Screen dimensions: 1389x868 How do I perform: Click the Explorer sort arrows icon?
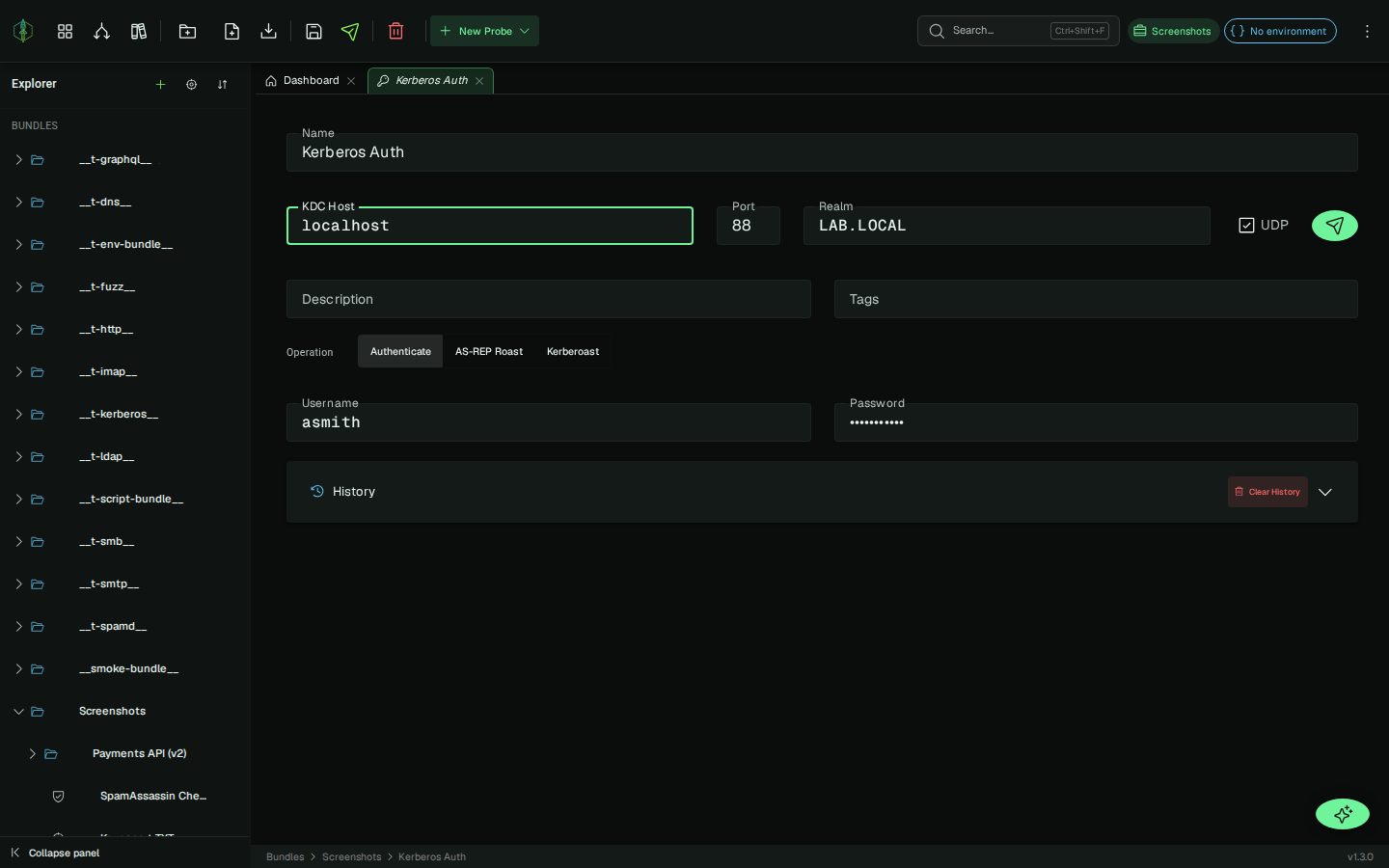pyautogui.click(x=223, y=84)
